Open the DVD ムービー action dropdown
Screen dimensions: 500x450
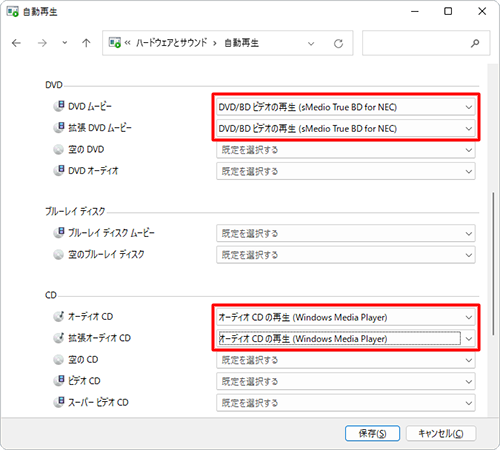click(x=346, y=107)
